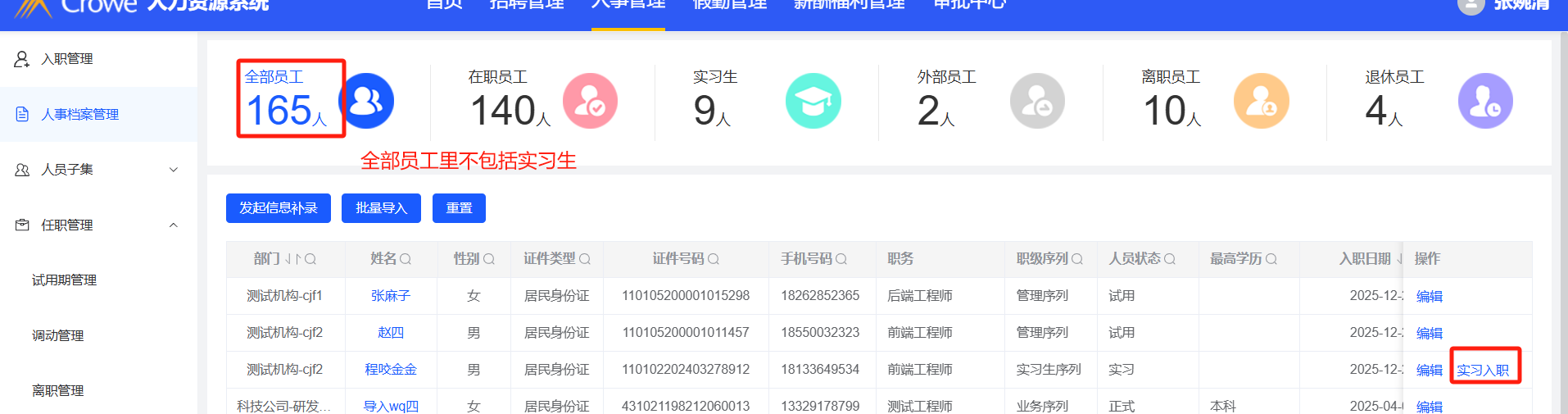Click the teal intern graduation cap icon
The image size is (1568, 414).
813,101
